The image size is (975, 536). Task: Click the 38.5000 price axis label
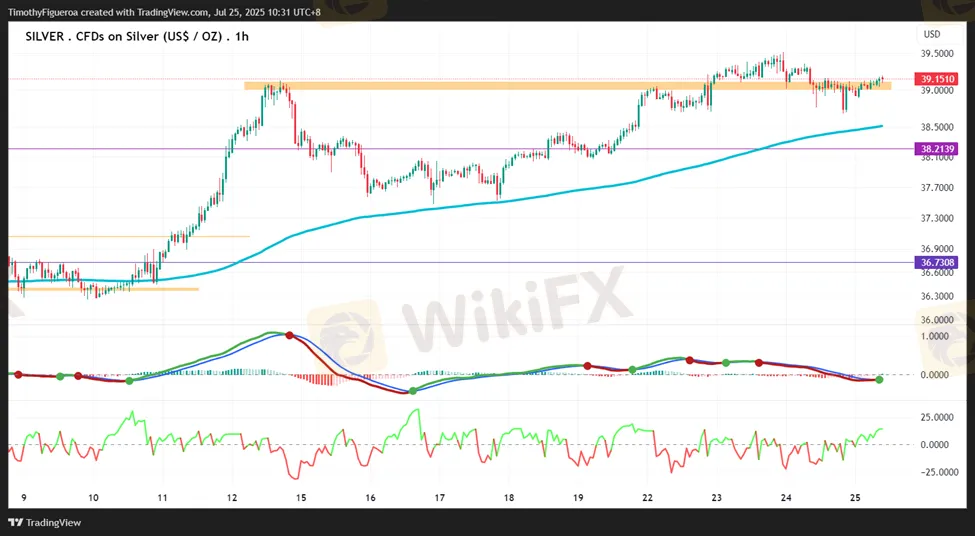click(x=937, y=127)
